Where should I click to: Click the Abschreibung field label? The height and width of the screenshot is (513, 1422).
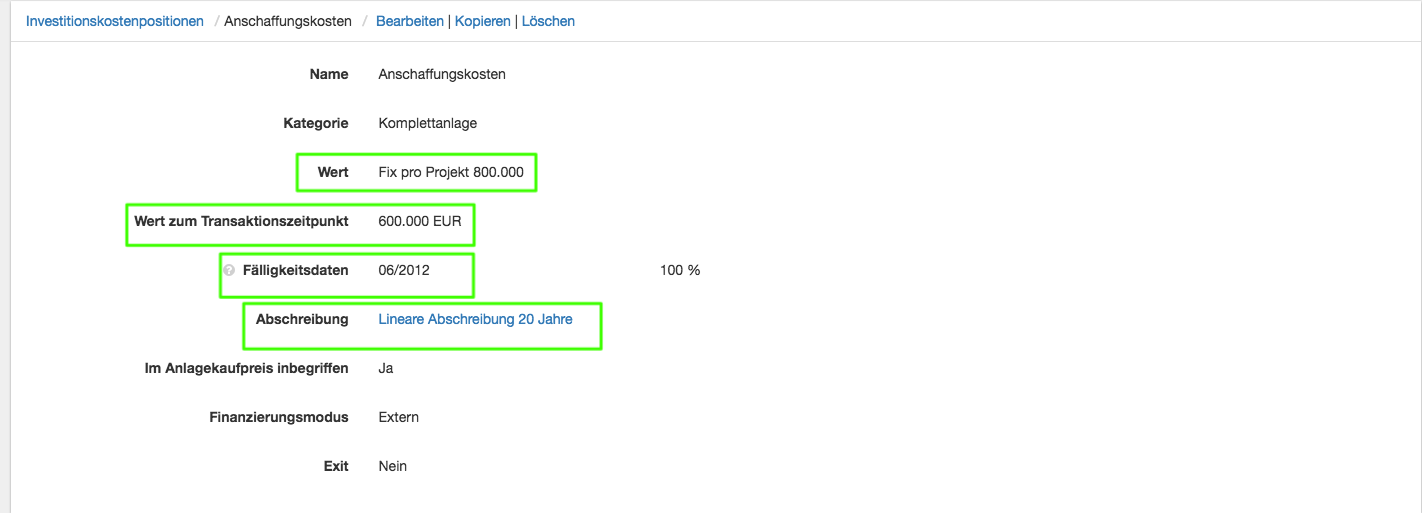point(302,319)
